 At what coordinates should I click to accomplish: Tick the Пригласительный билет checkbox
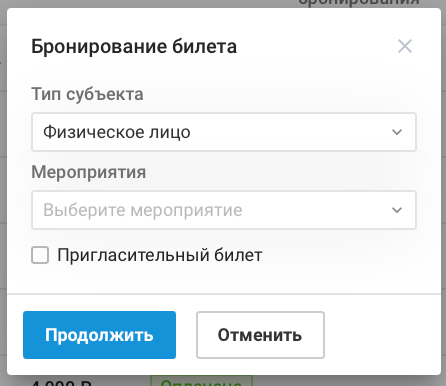[40, 255]
